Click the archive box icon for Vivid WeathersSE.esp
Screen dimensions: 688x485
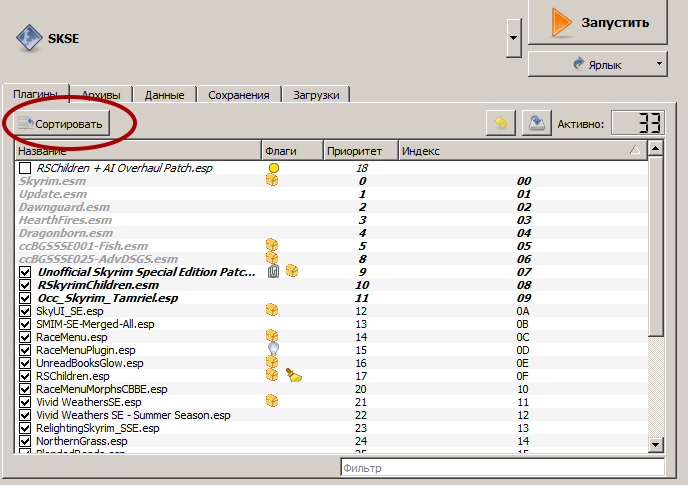pos(272,401)
